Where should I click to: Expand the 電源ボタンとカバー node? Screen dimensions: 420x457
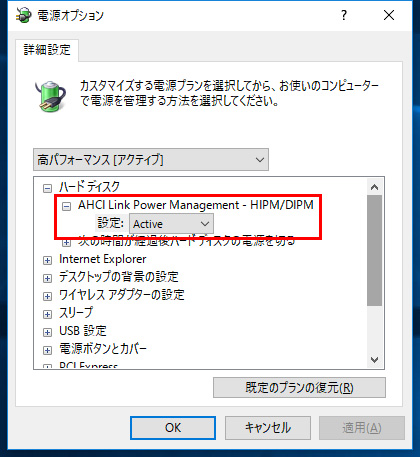(x=48, y=350)
